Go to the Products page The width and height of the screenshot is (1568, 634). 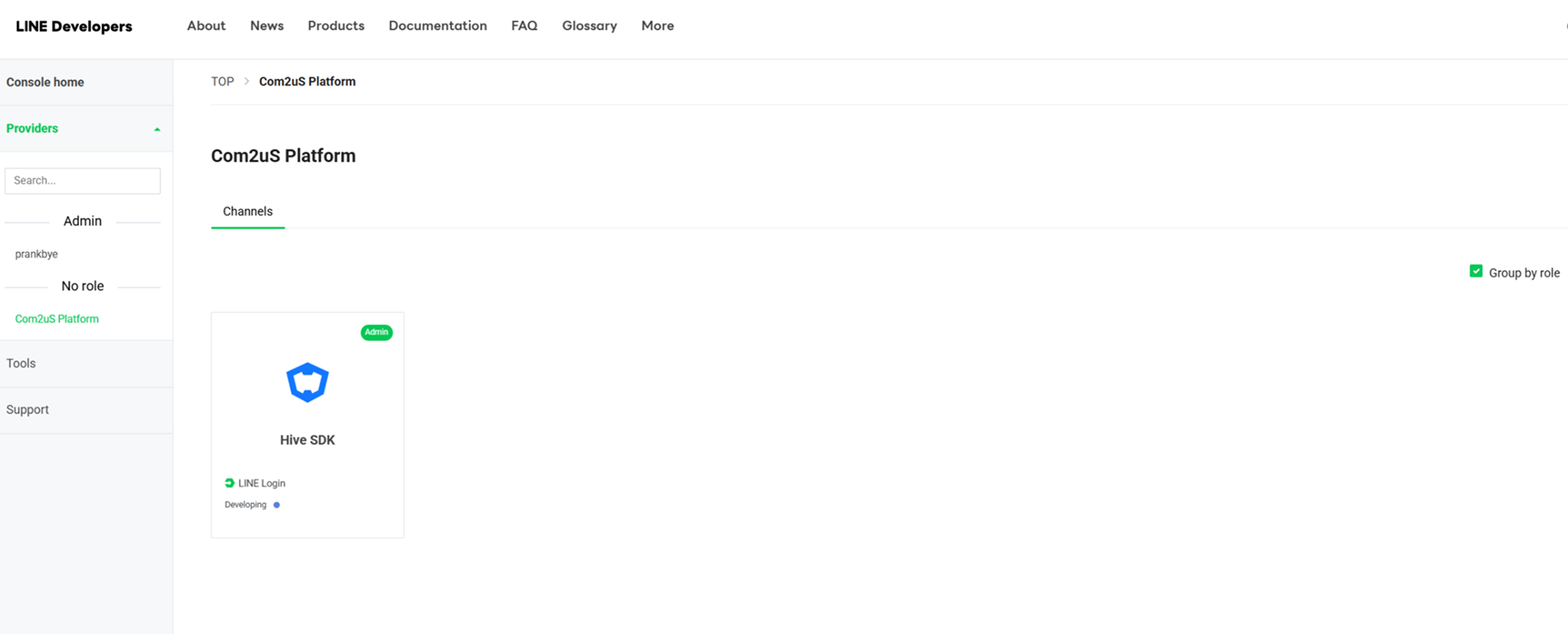point(336,26)
